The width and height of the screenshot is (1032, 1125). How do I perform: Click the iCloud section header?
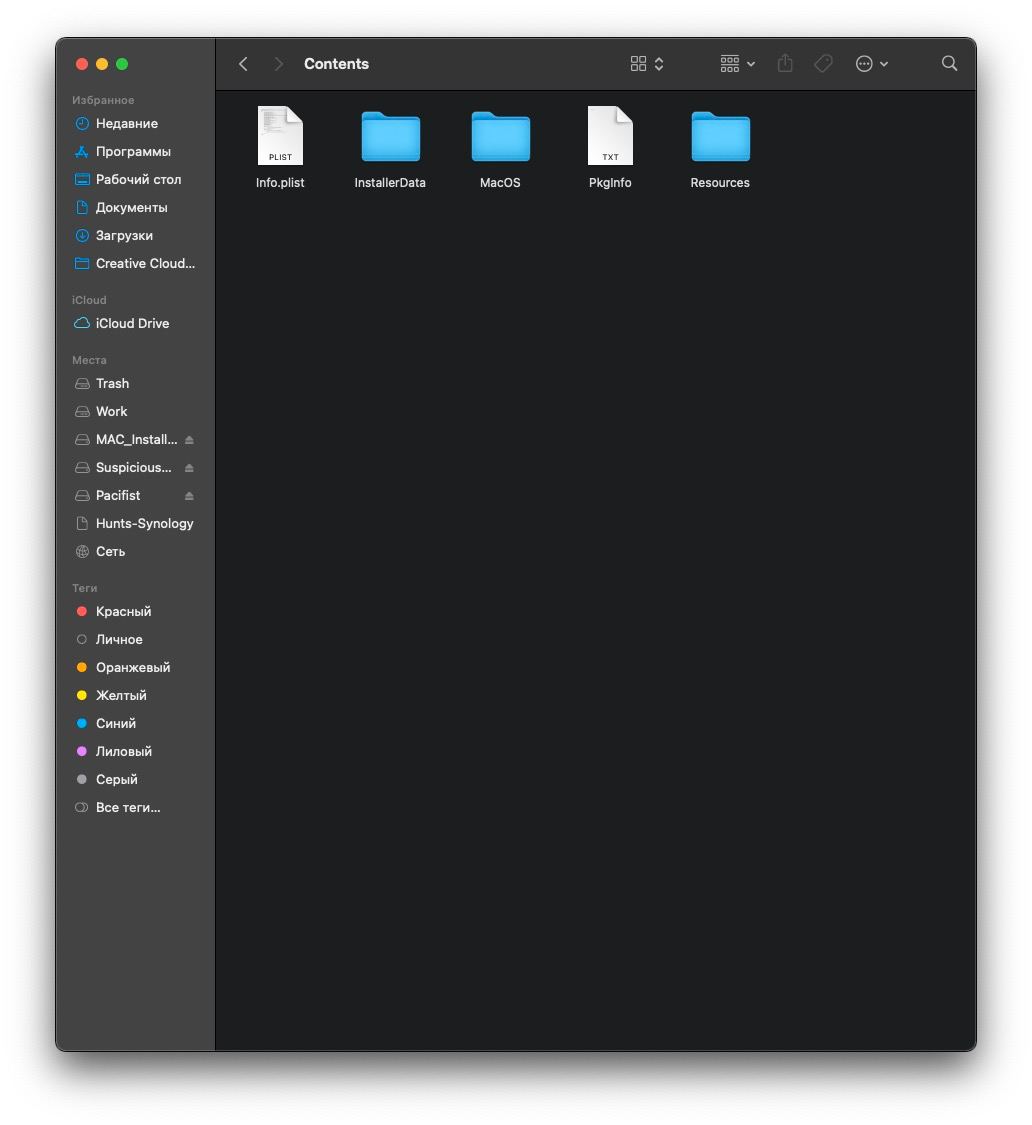tap(89, 300)
